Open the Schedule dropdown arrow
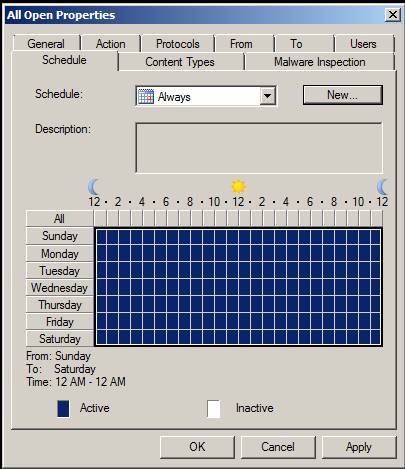The width and height of the screenshot is (405, 469). click(267, 96)
